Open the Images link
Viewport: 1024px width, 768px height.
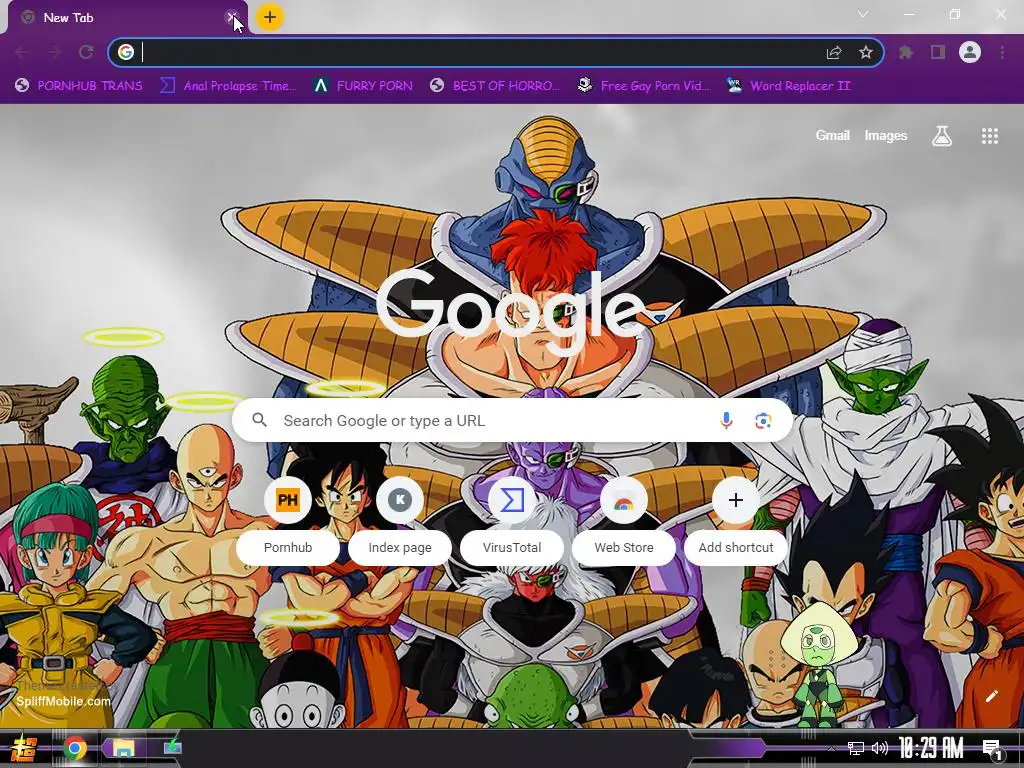pos(886,135)
